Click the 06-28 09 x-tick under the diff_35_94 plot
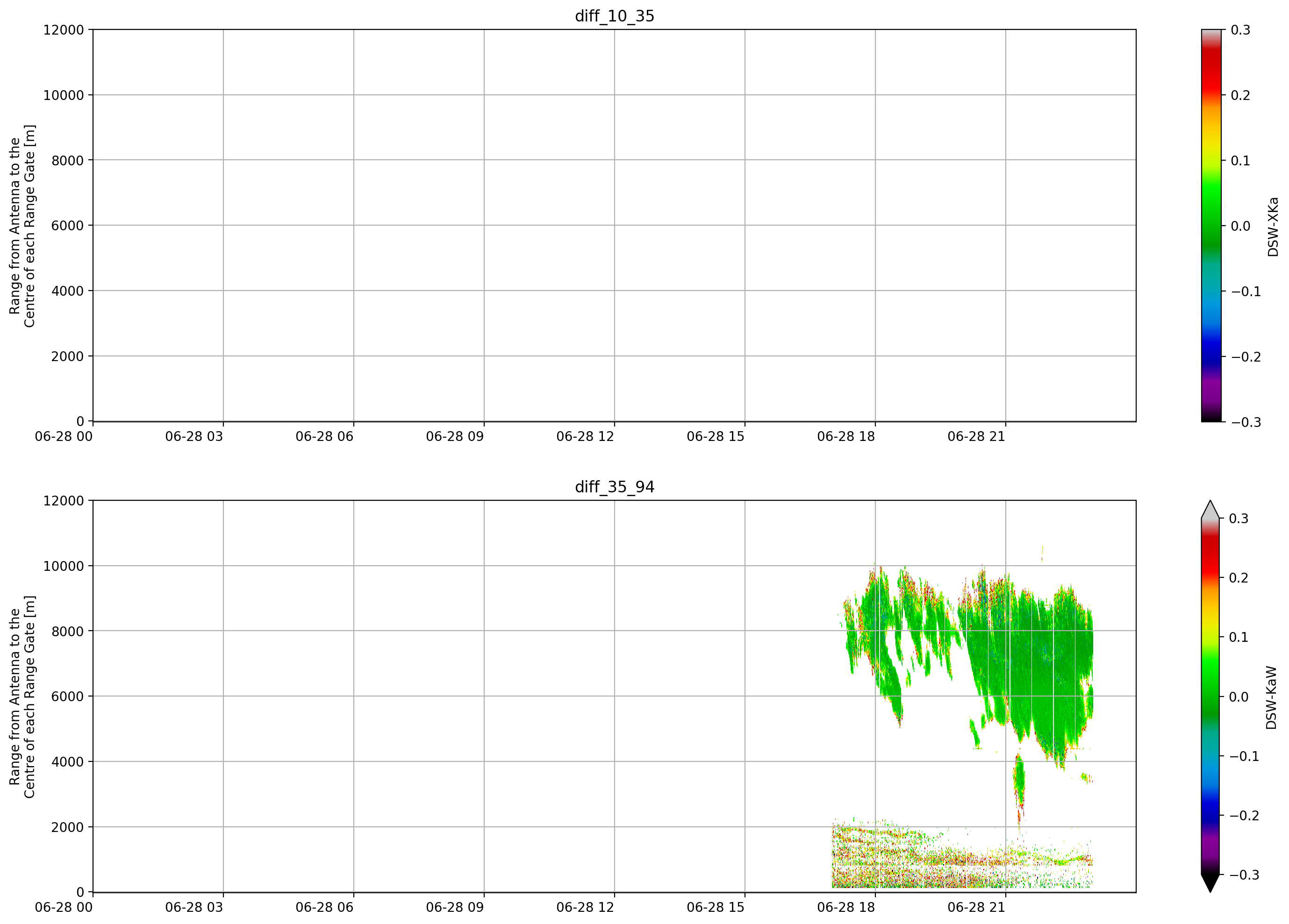 pos(455,908)
